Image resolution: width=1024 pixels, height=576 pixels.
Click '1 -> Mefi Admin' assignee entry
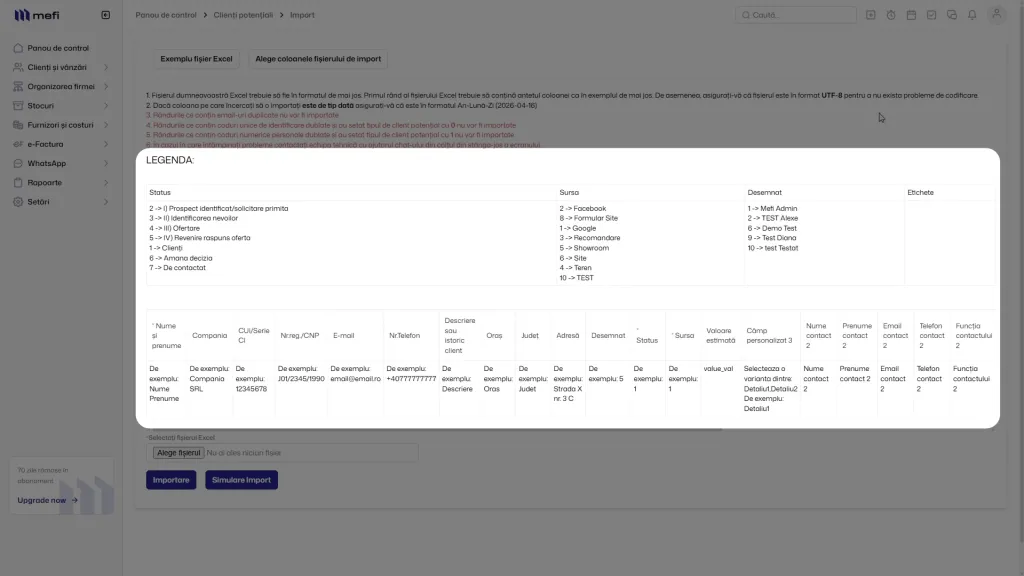pos(772,208)
